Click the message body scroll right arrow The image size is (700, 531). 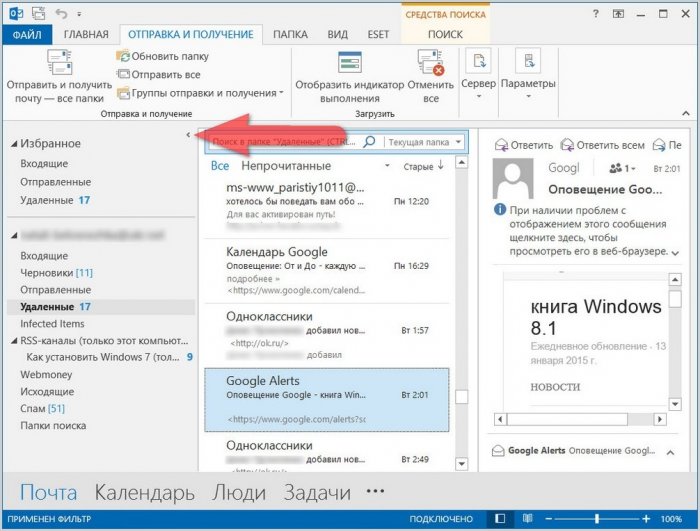coord(659,419)
